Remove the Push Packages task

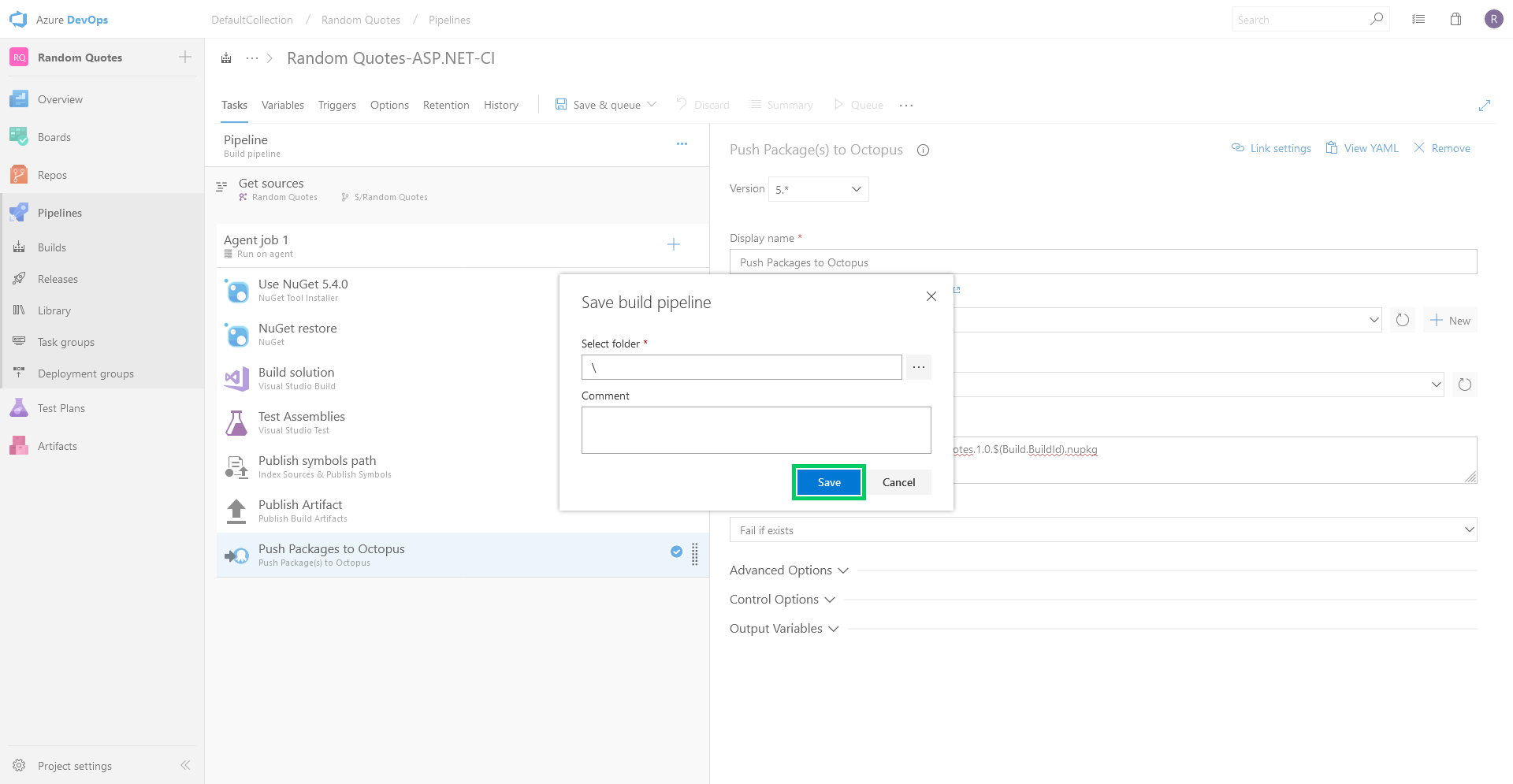tap(1442, 148)
